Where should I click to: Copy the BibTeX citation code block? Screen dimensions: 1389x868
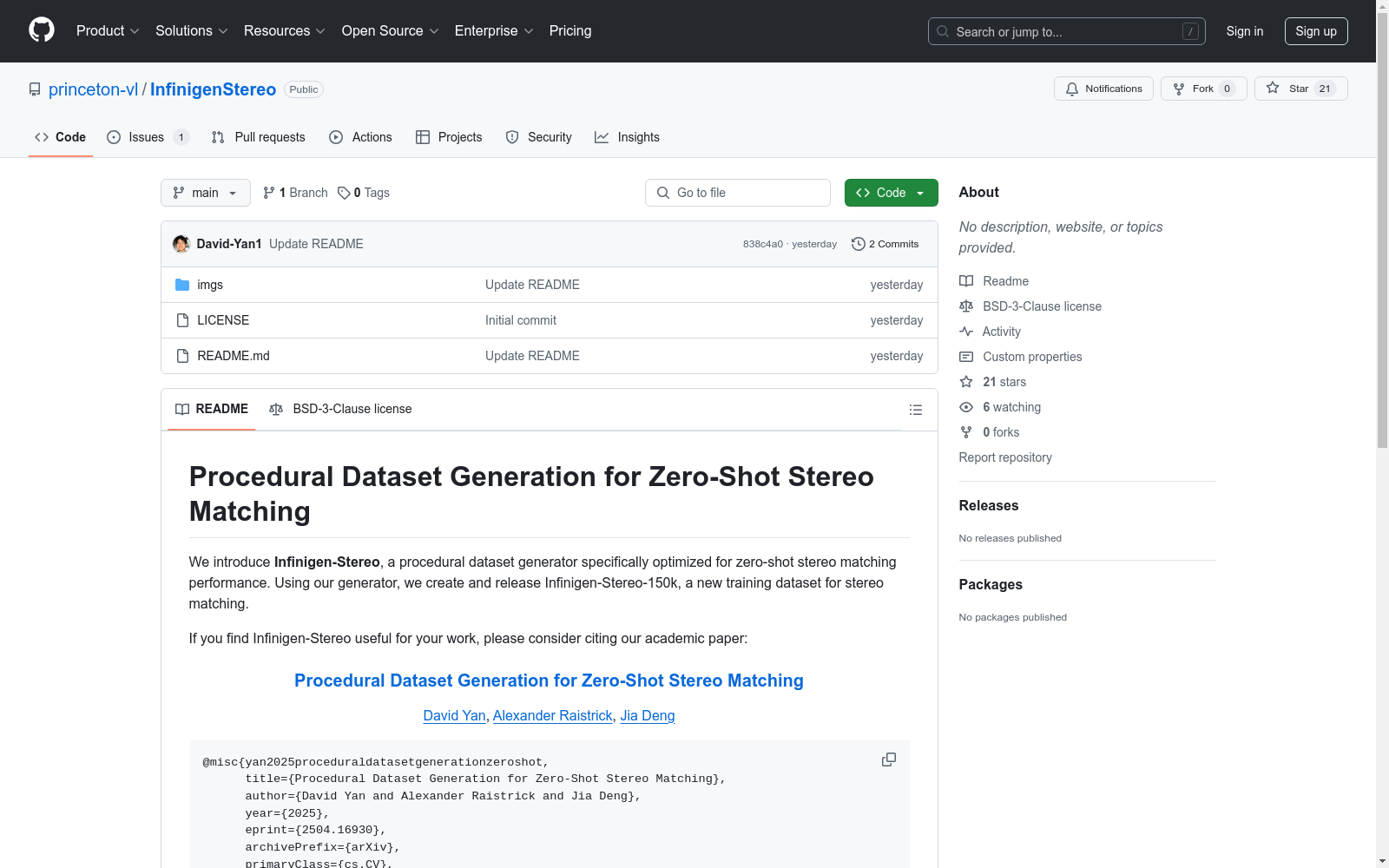[x=889, y=759]
